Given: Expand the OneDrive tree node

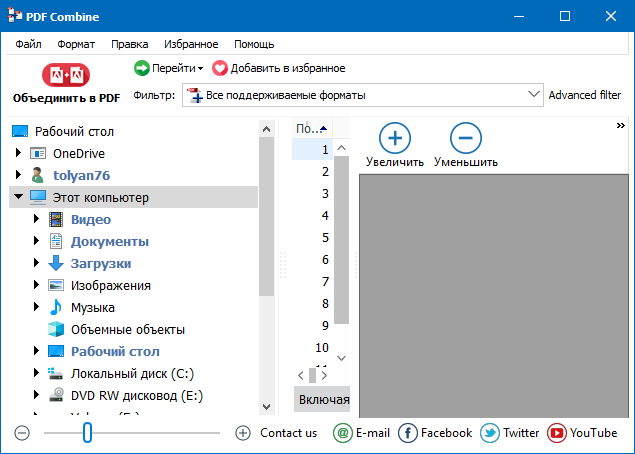Looking at the screenshot, I should [x=18, y=153].
